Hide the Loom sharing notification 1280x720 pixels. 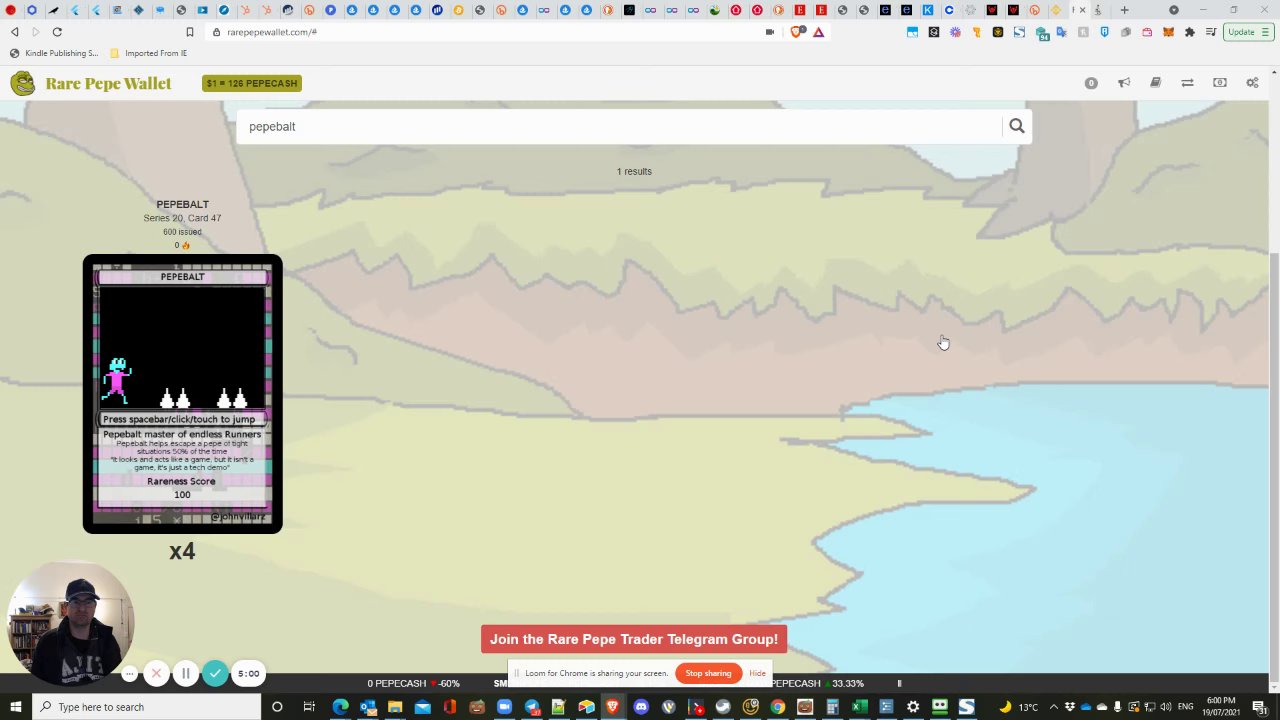click(757, 673)
